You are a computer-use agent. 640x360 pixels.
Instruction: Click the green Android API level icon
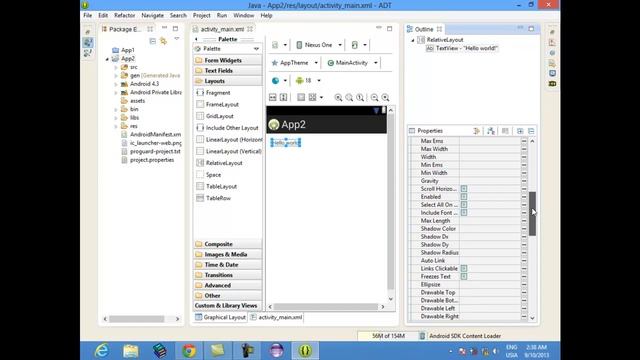pos(300,80)
